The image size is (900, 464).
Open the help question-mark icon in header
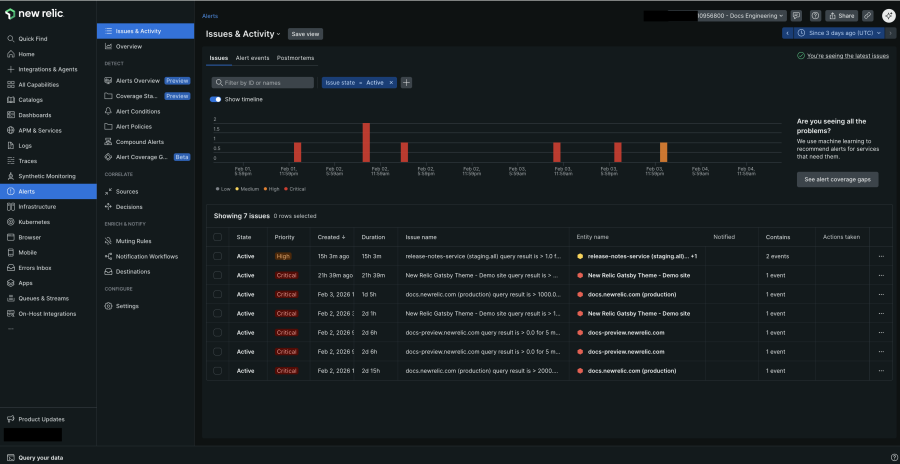815,16
